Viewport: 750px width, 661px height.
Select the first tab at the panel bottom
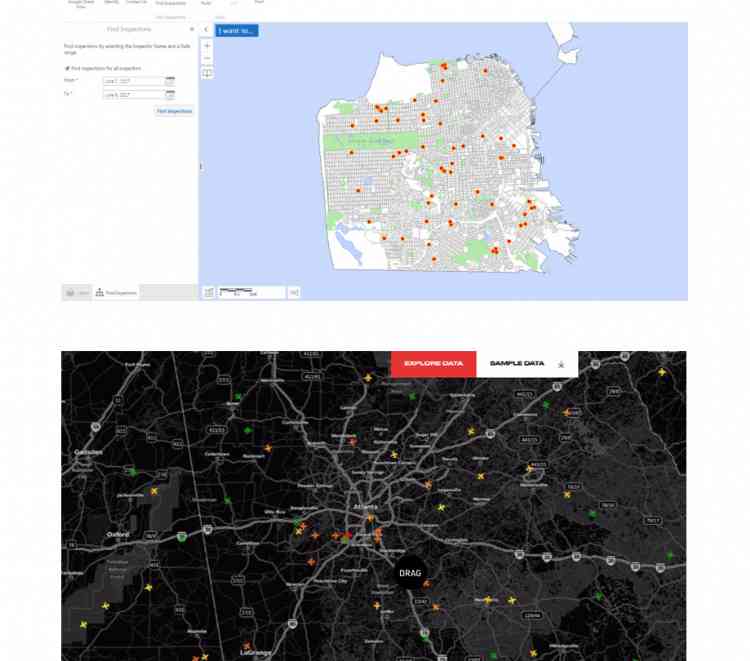pyautogui.click(x=77, y=292)
